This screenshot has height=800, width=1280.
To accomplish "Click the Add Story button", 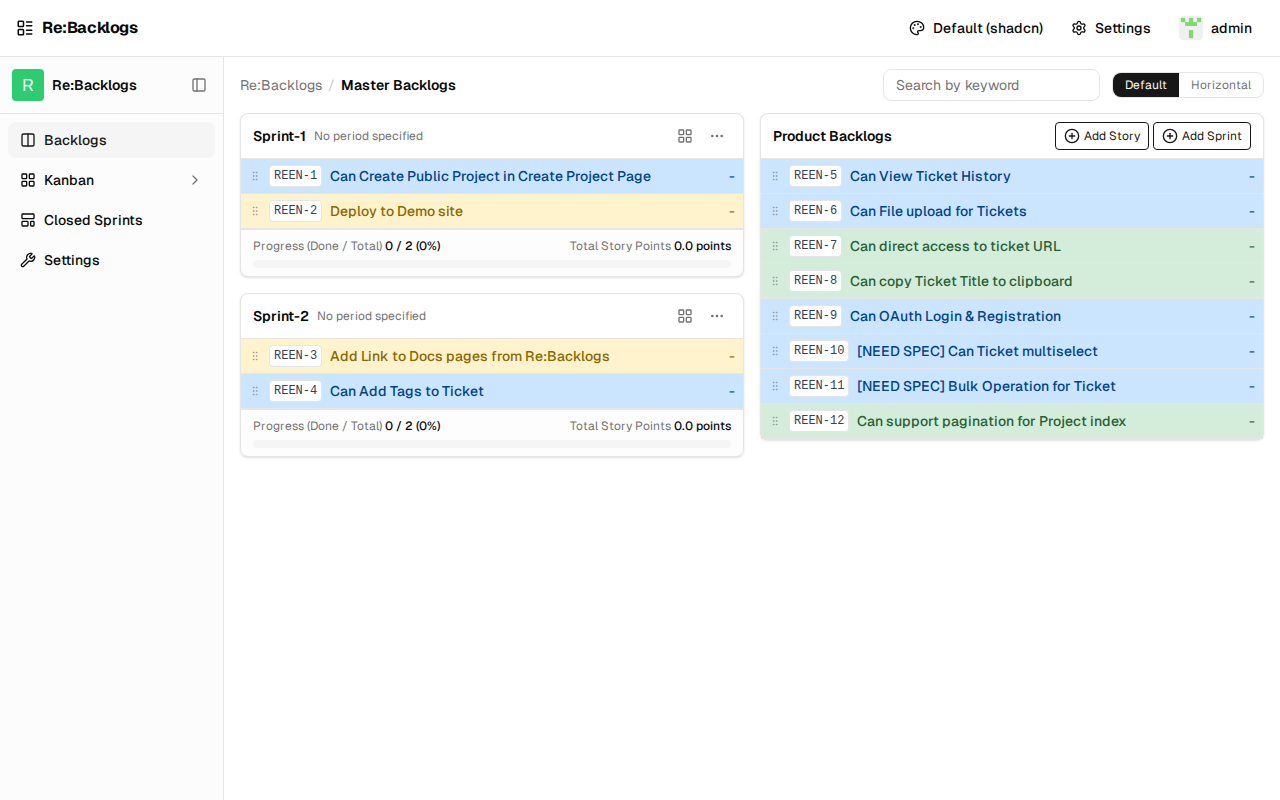I will point(1102,136).
